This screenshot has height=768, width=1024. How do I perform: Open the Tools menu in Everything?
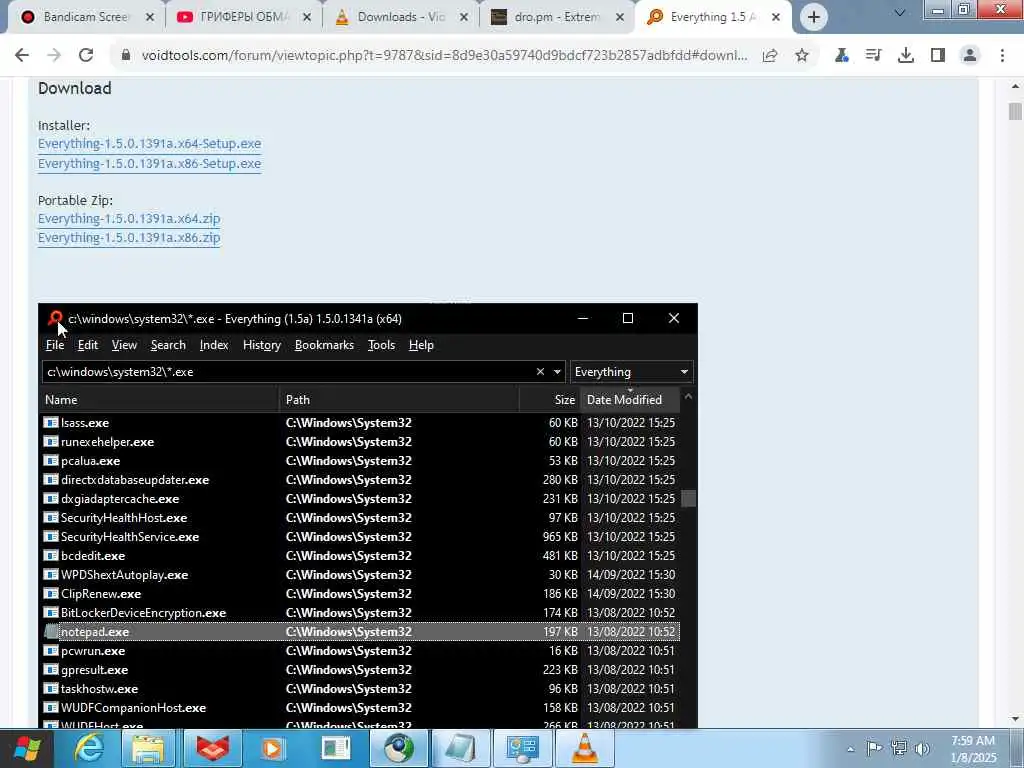(381, 345)
